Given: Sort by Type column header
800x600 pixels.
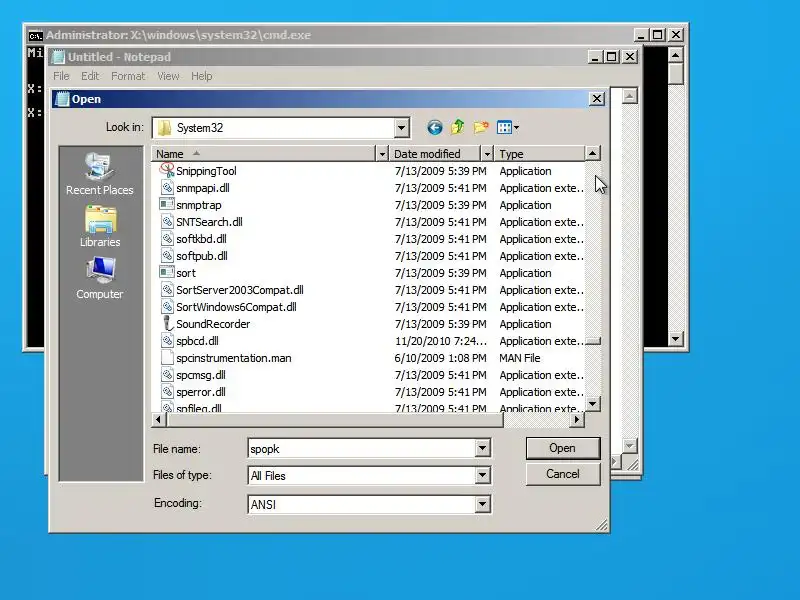Looking at the screenshot, I should 539,154.
